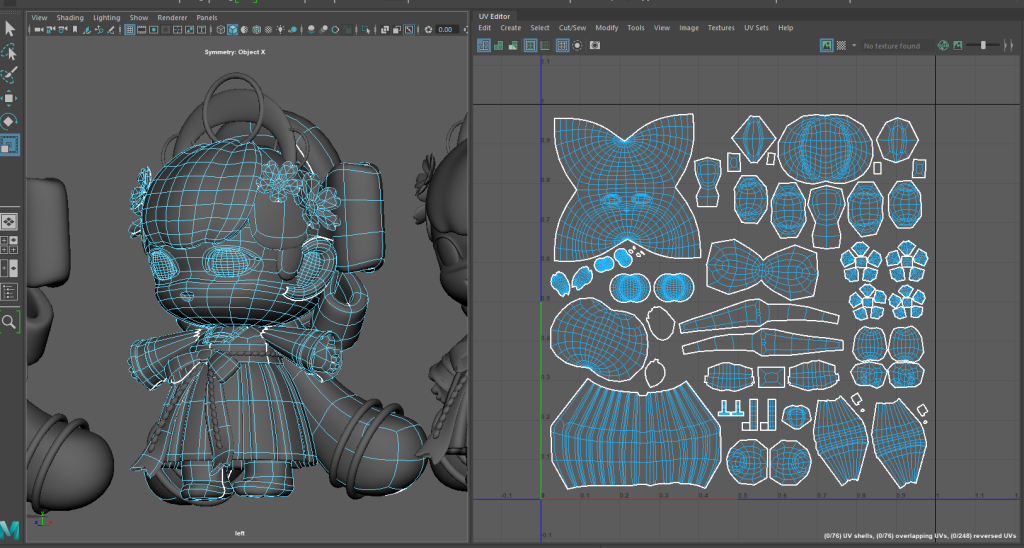Toggle the Ambient Occlusion icon

(x=312, y=29)
